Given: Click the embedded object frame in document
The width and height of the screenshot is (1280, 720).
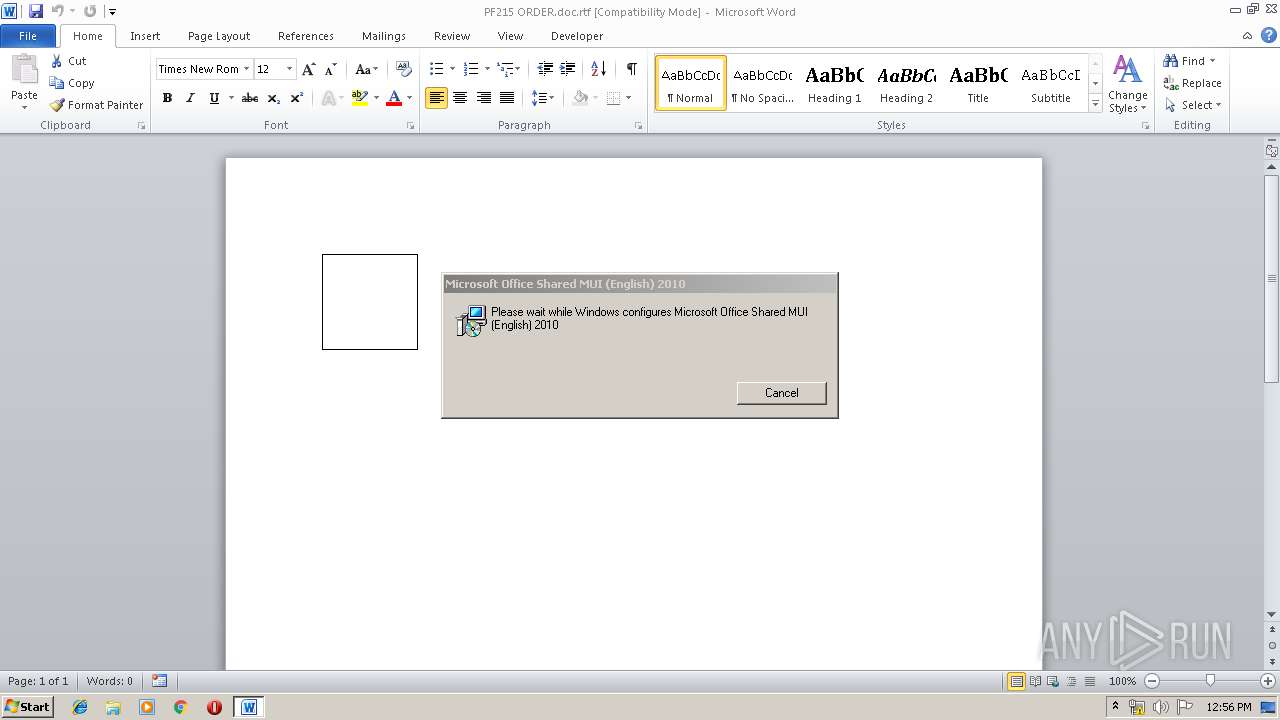Looking at the screenshot, I should (x=370, y=302).
